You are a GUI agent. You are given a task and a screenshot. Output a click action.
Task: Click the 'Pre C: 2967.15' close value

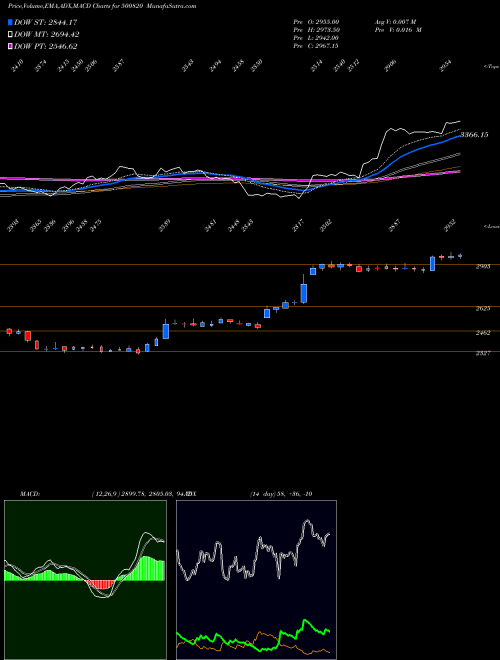click(x=316, y=46)
